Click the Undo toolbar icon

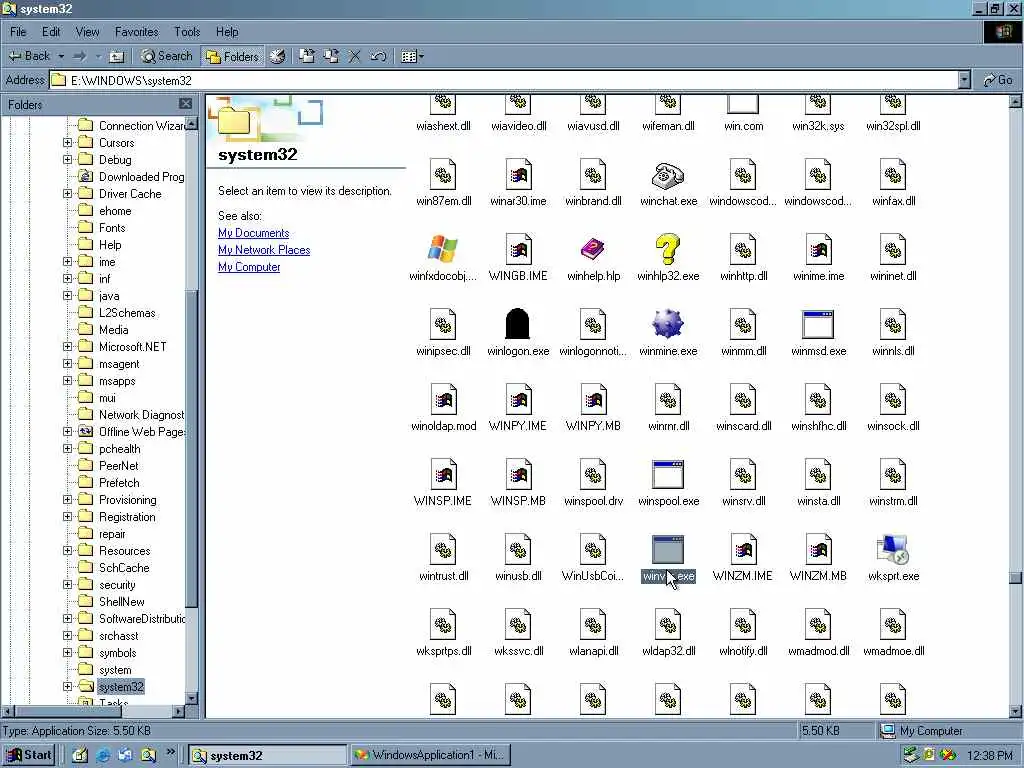click(x=378, y=57)
